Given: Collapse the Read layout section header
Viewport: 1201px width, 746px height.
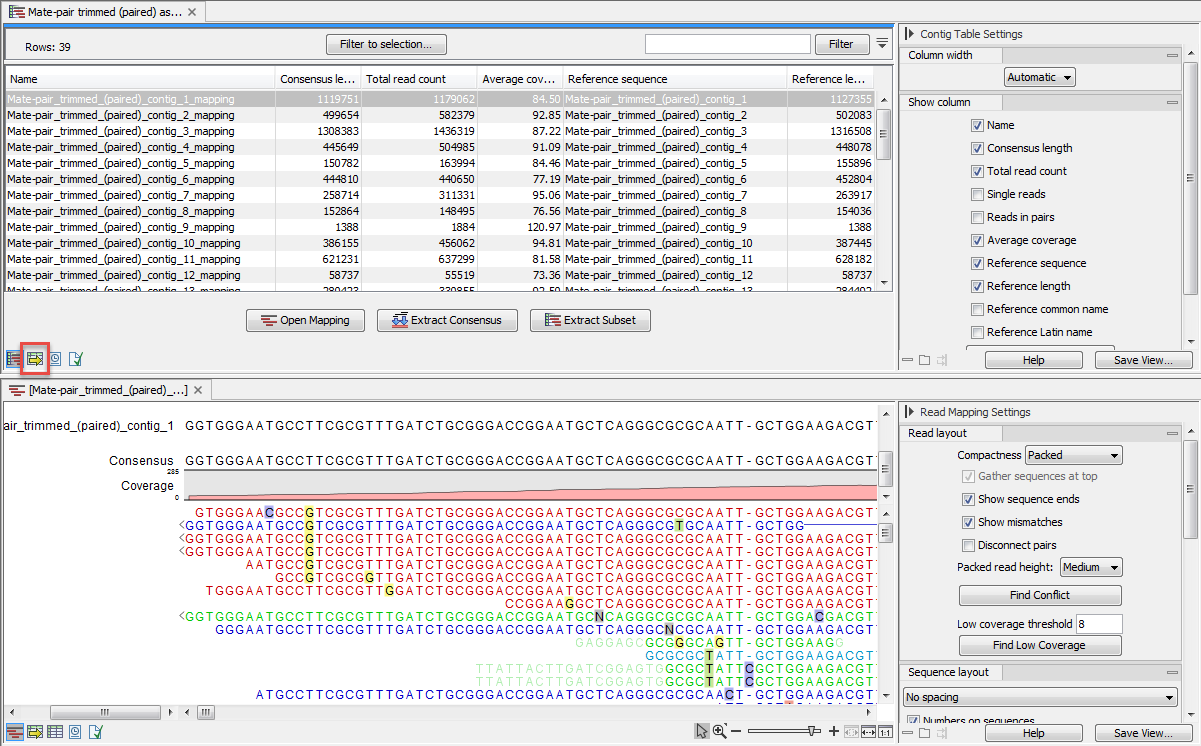Looking at the screenshot, I should 1172,432.
